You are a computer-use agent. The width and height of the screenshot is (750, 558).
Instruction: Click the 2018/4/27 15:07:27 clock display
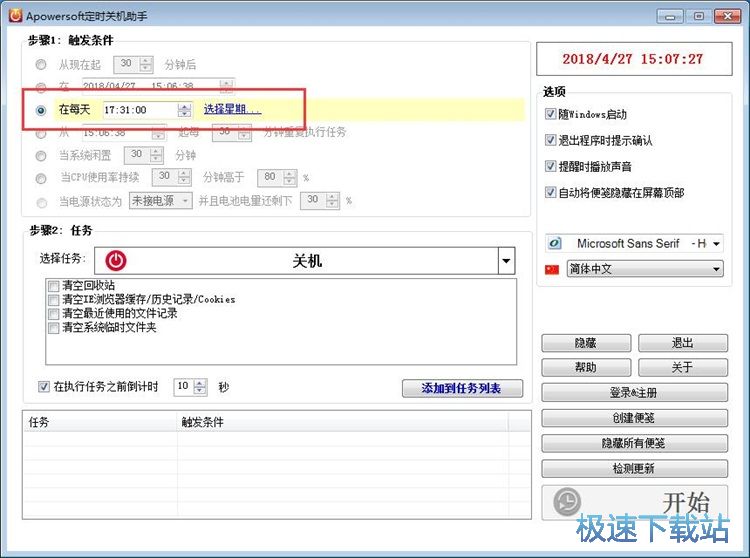[x=634, y=59]
